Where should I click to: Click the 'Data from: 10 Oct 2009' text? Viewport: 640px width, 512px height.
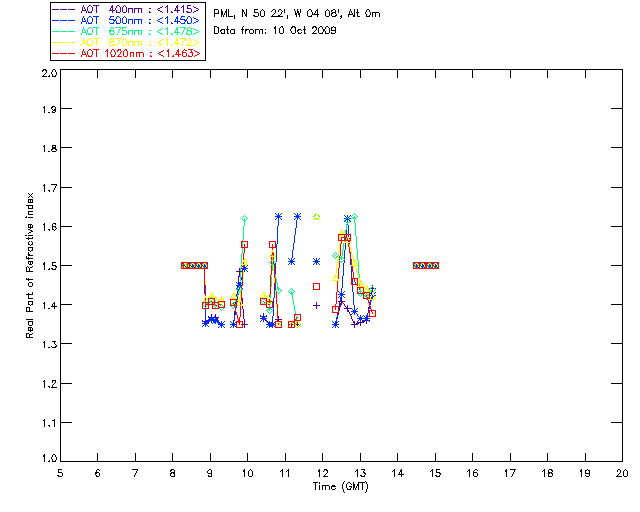point(275,31)
